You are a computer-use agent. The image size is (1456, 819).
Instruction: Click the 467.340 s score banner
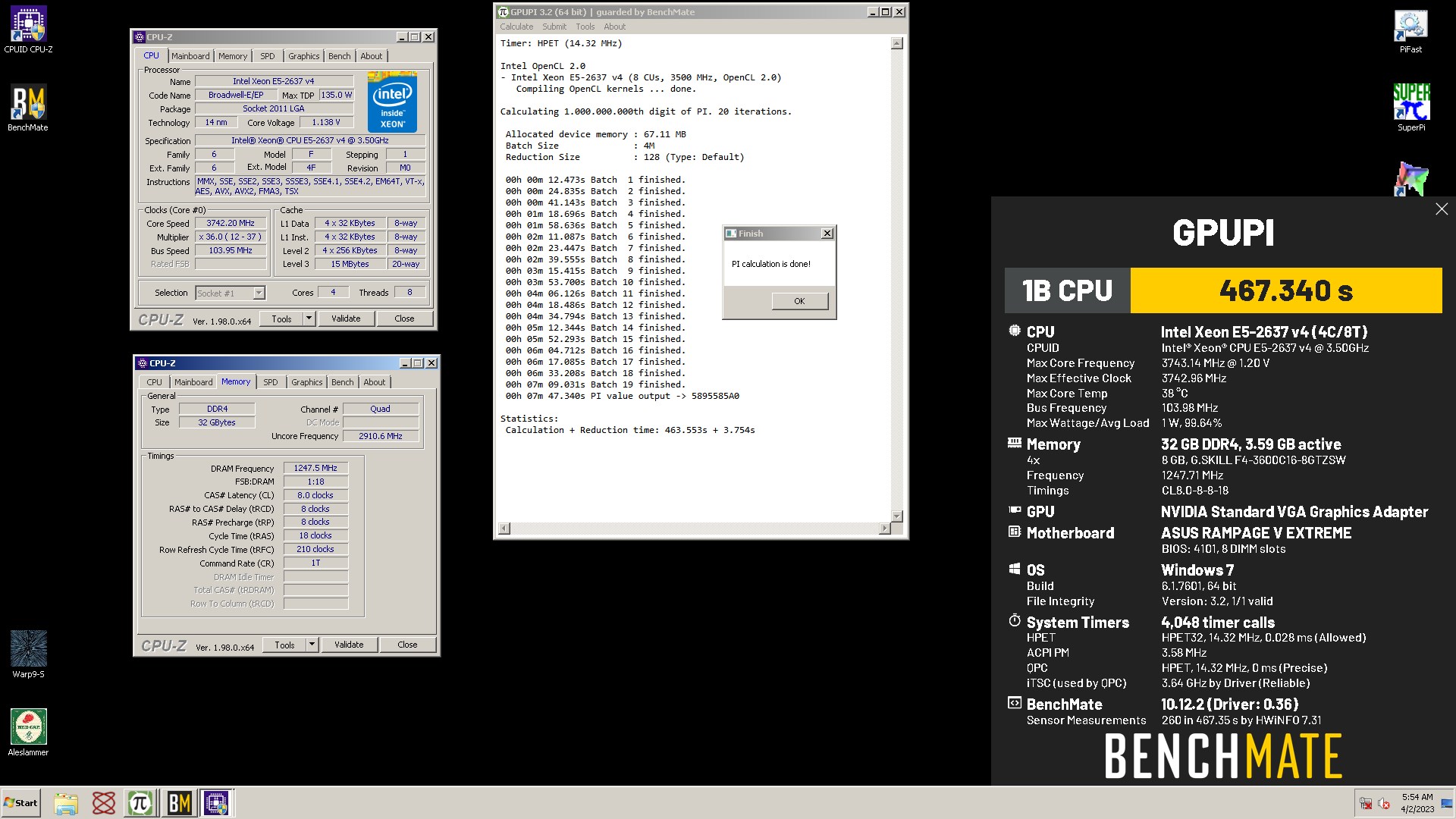1286,290
